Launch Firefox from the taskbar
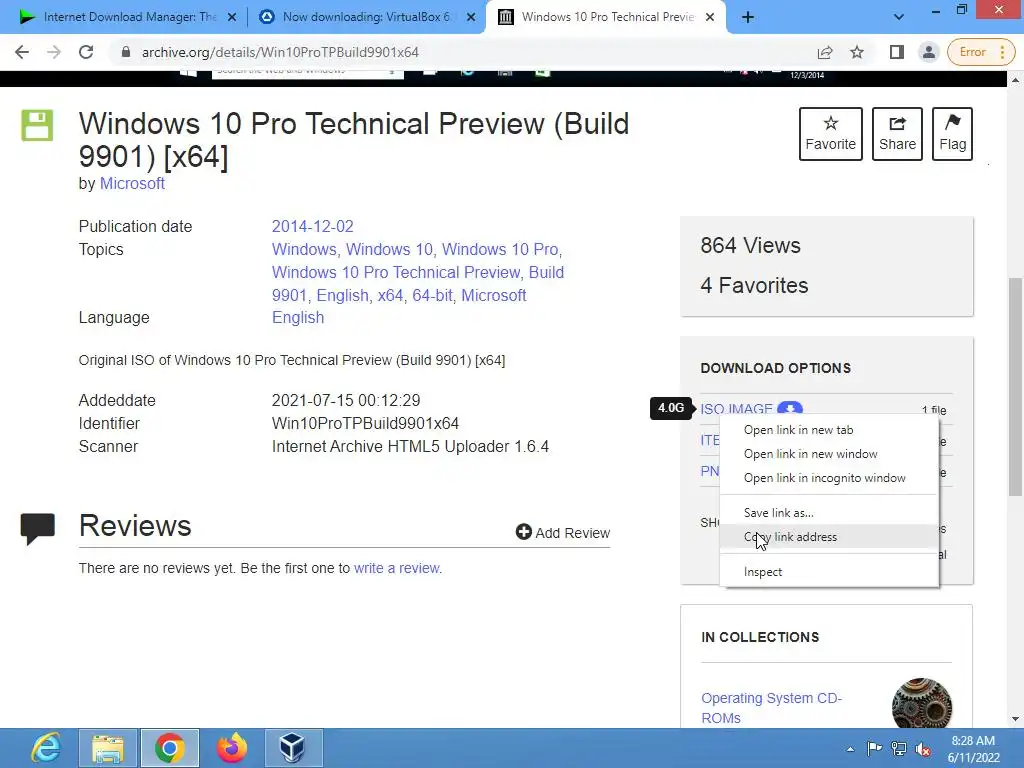The width and height of the screenshot is (1024, 768). pyautogui.click(x=232, y=748)
